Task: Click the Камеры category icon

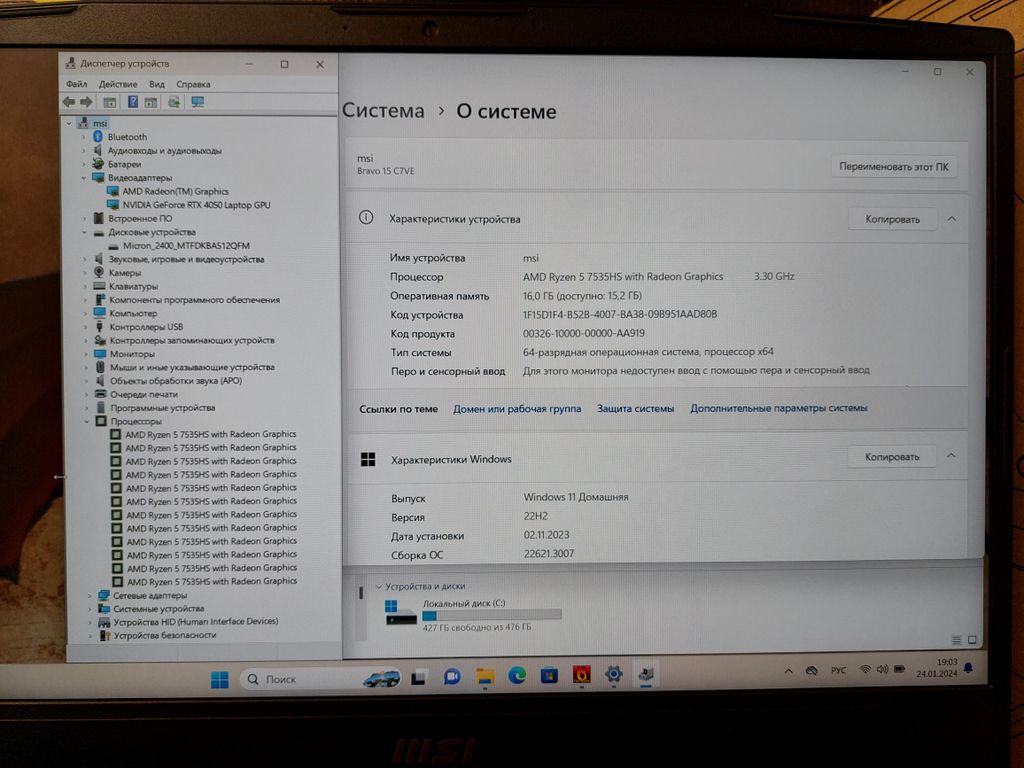Action: [99, 272]
